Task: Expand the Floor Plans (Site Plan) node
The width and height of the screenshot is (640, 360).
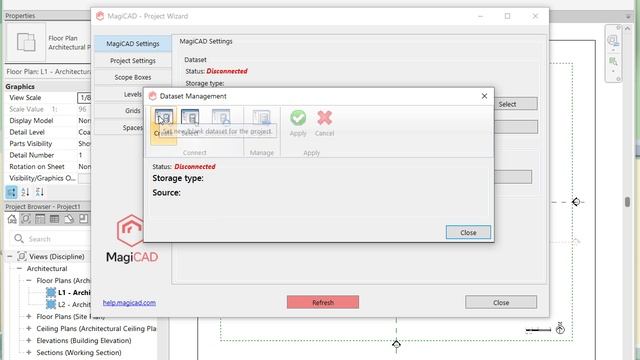Action: (x=29, y=316)
